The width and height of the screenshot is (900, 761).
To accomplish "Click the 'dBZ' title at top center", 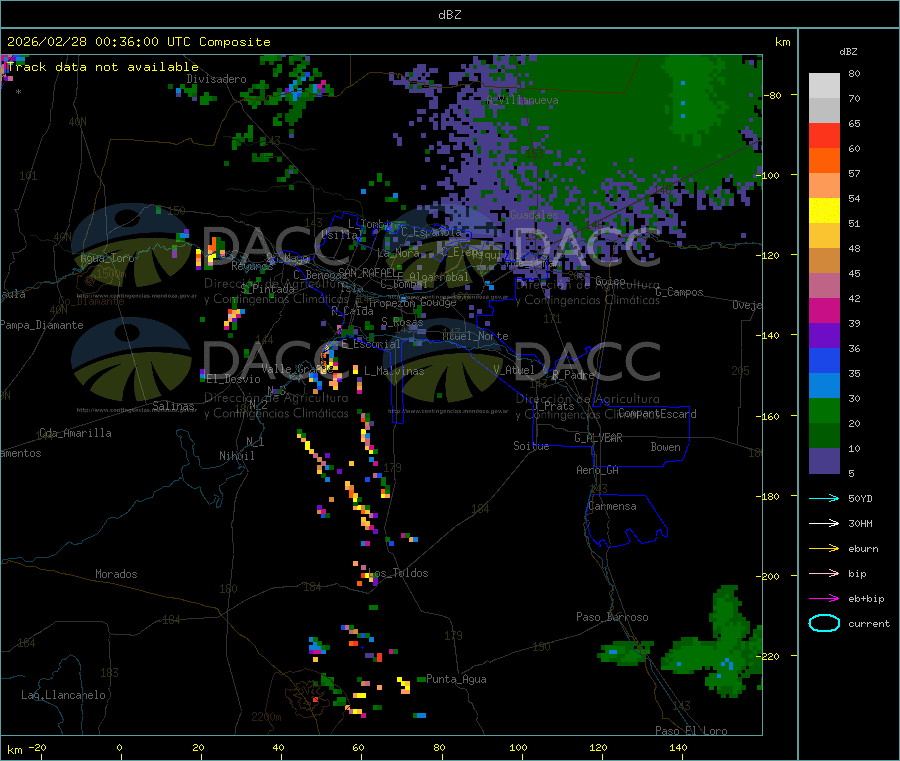I will 449,15.
